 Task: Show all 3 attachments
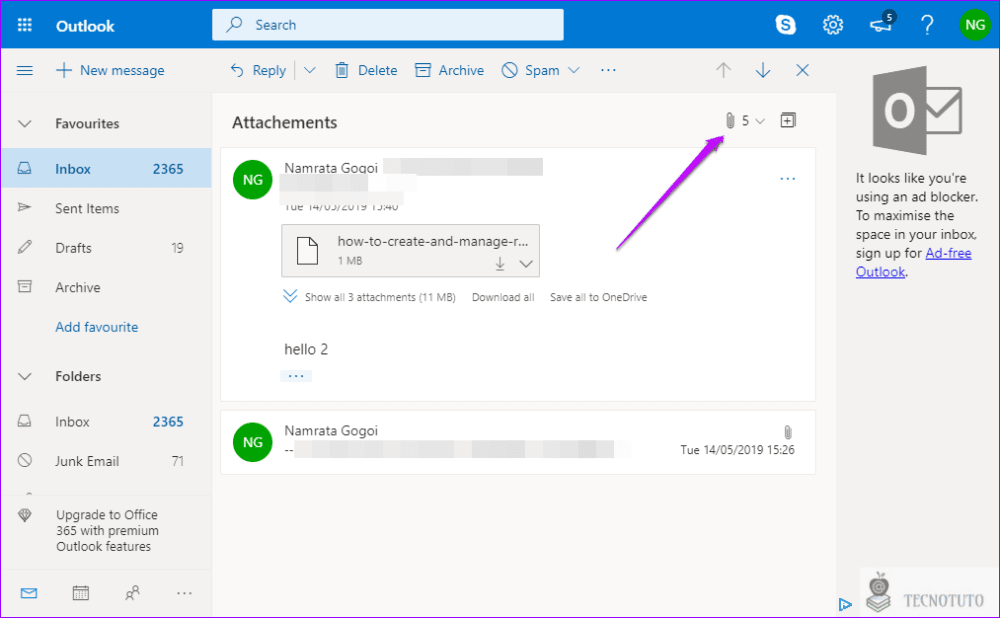pos(380,297)
